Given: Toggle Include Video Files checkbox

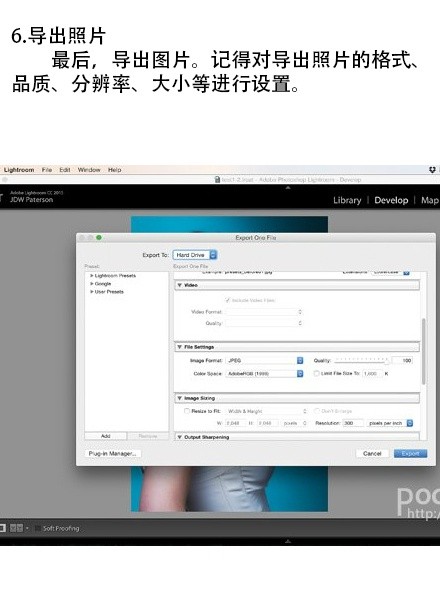Looking at the screenshot, I should (x=228, y=300).
